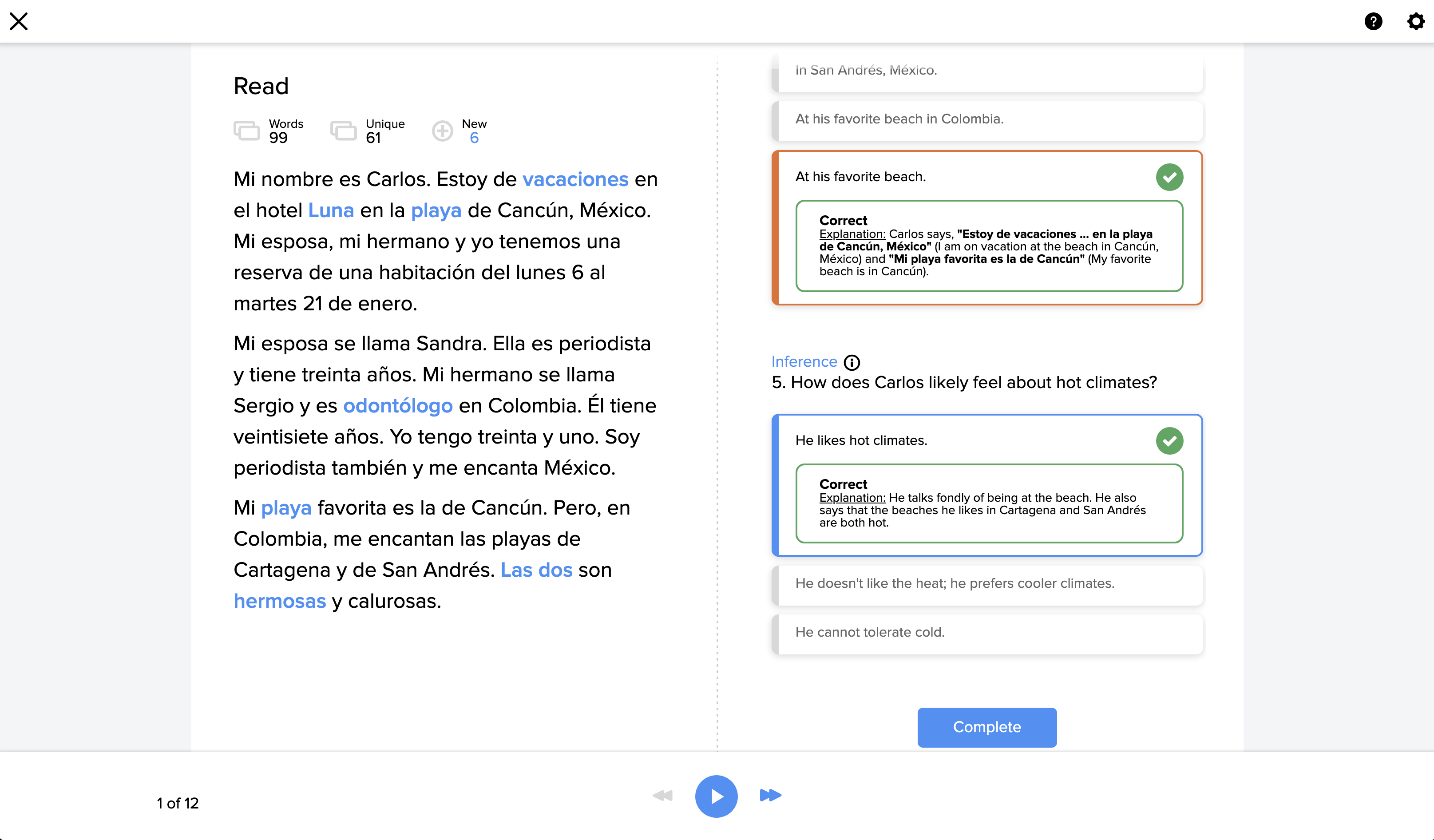Image resolution: width=1434 pixels, height=840 pixels.
Task: Select answer 'At his favorite beach in Colombia.'
Action: (987, 121)
